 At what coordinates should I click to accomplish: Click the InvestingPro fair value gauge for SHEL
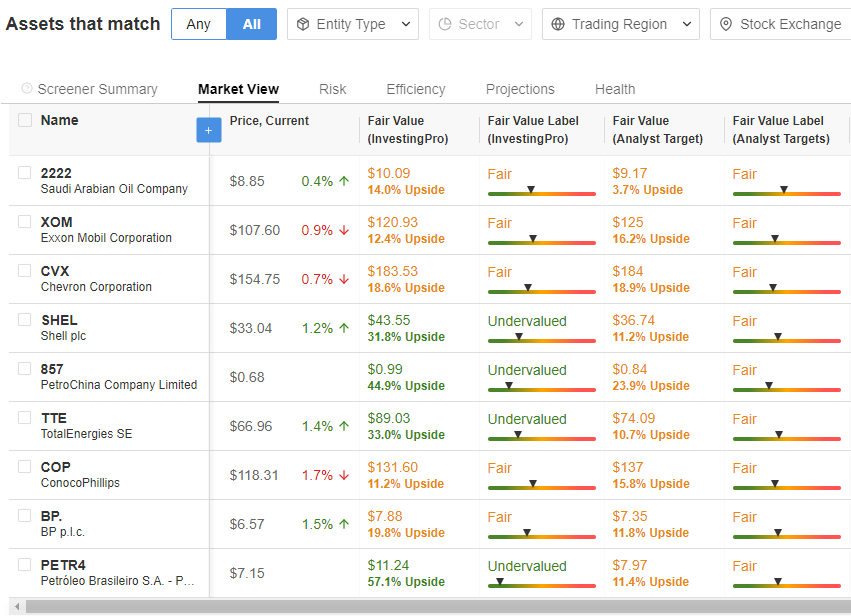(542, 340)
